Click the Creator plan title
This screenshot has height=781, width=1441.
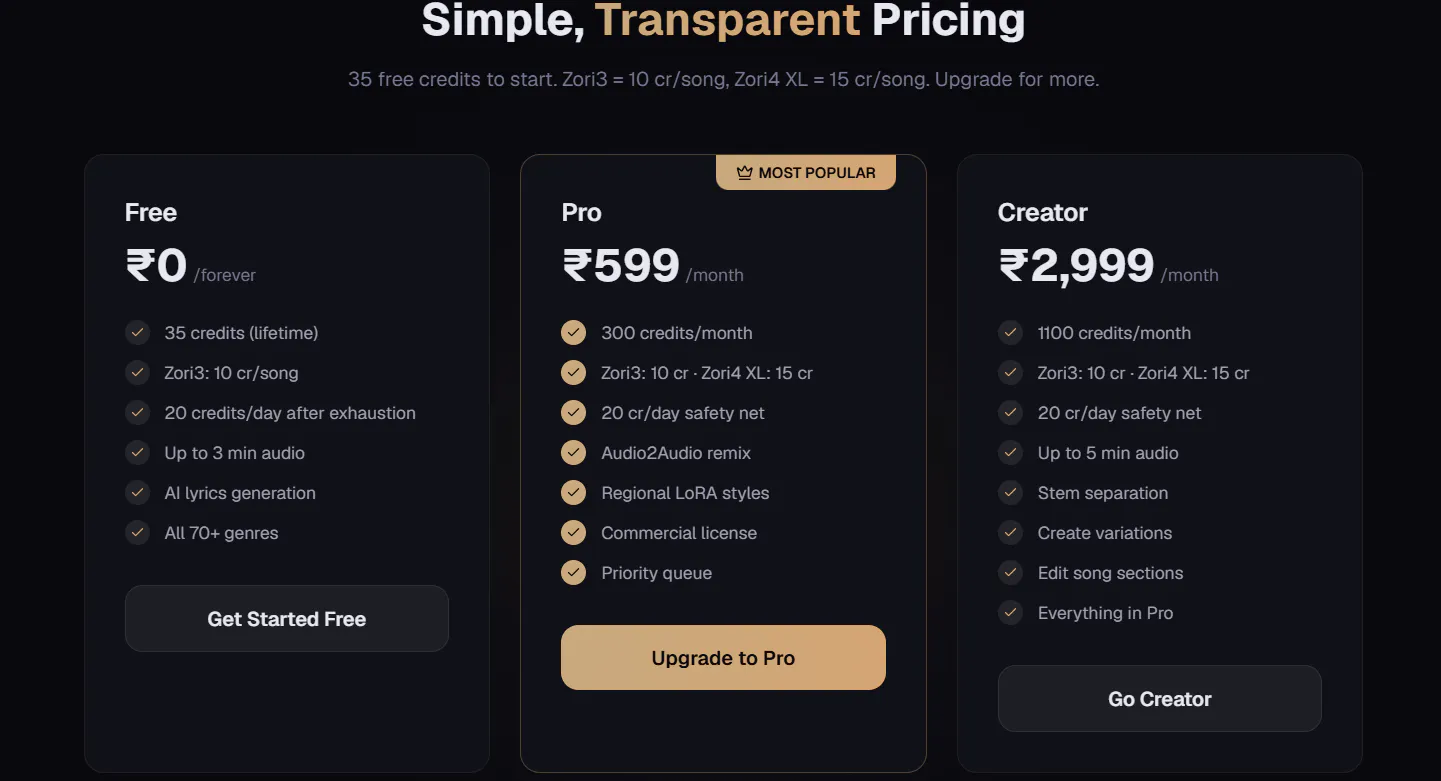tap(1043, 213)
